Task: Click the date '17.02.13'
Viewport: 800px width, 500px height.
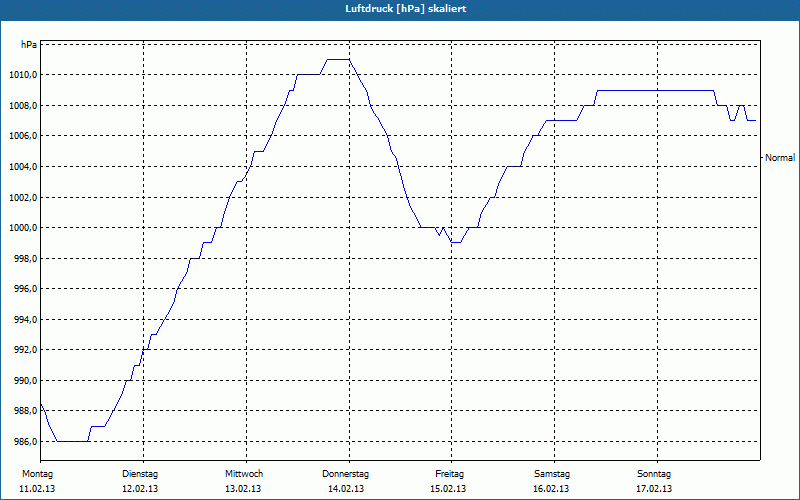Action: 654,489
